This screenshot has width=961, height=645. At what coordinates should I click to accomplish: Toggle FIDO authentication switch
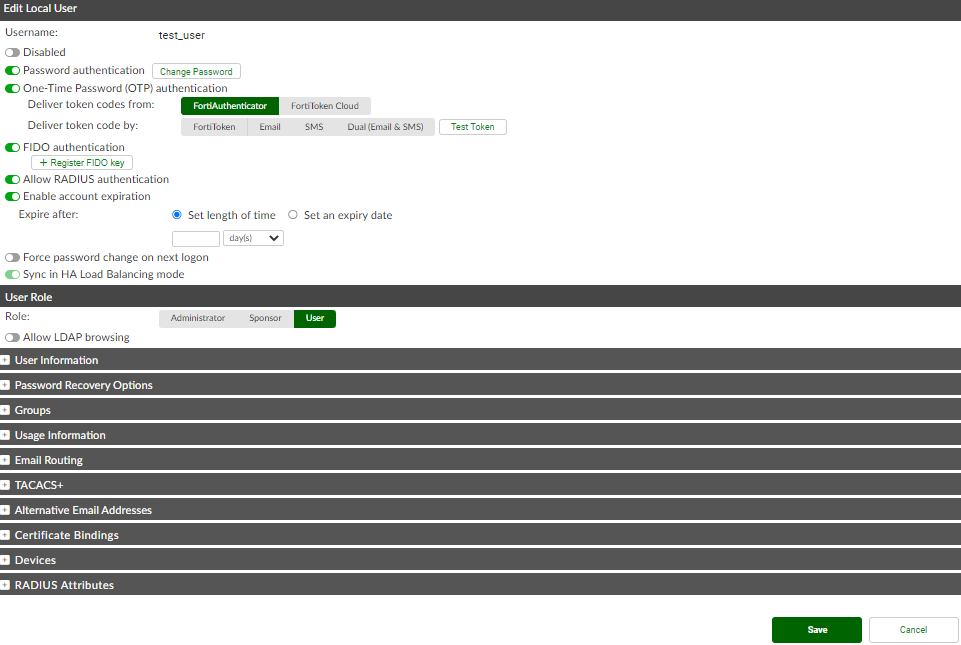[x=12, y=147]
